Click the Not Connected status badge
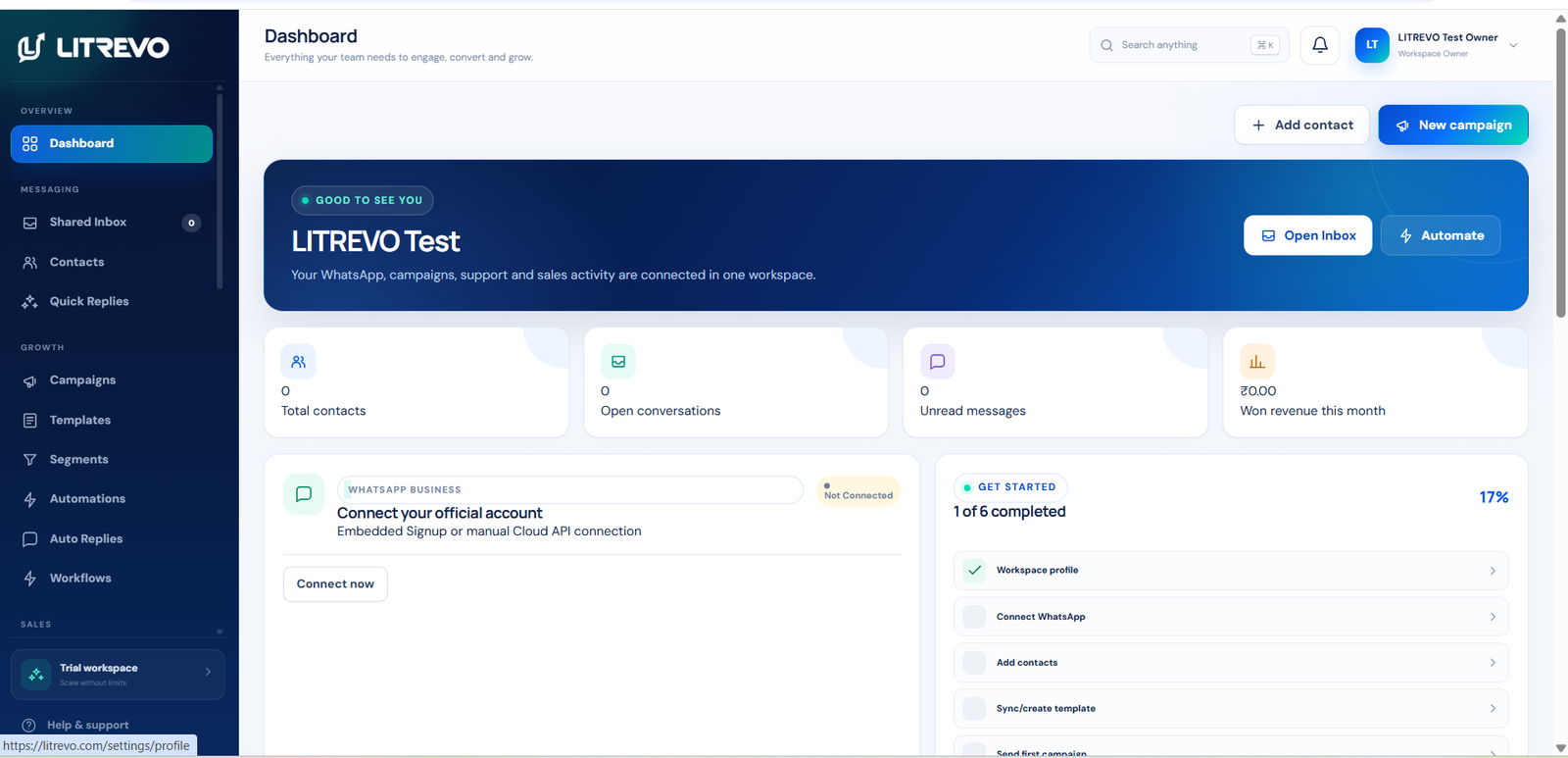The image size is (1568, 758). coord(858,491)
